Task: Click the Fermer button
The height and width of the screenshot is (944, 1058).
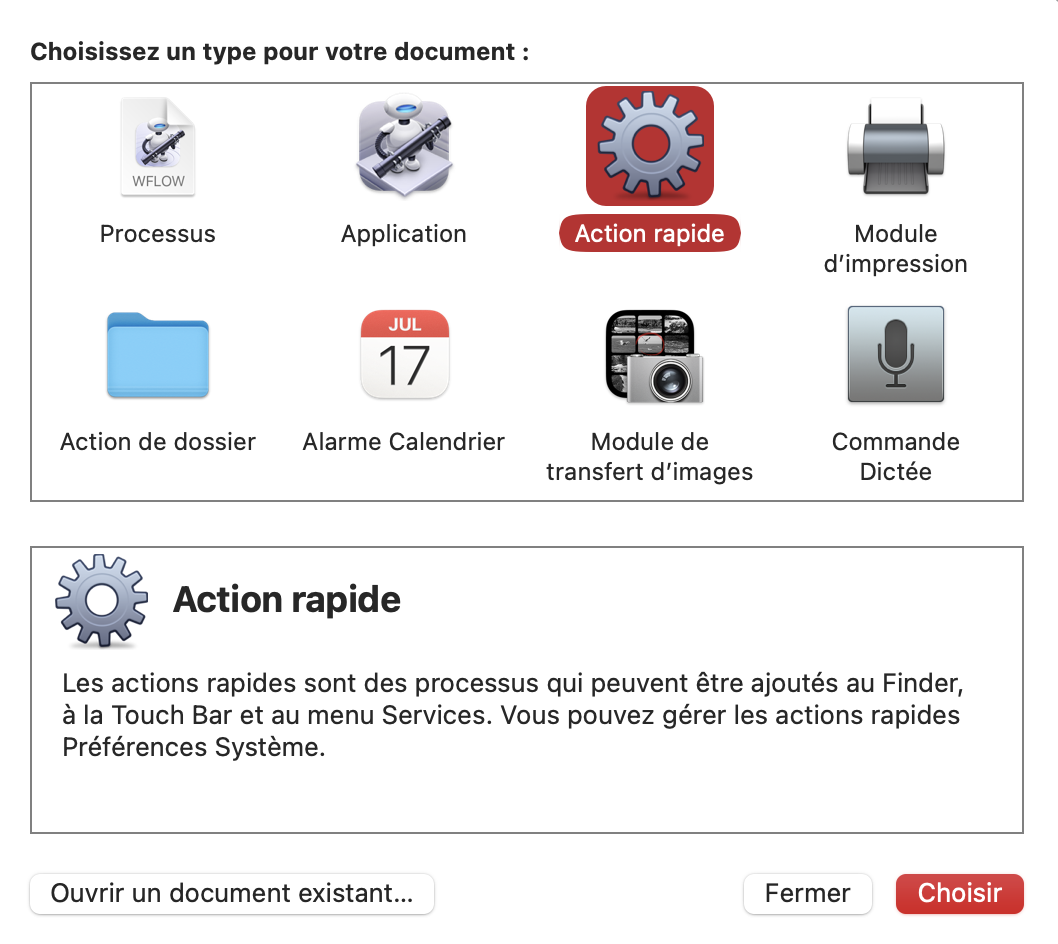Action: click(x=807, y=893)
